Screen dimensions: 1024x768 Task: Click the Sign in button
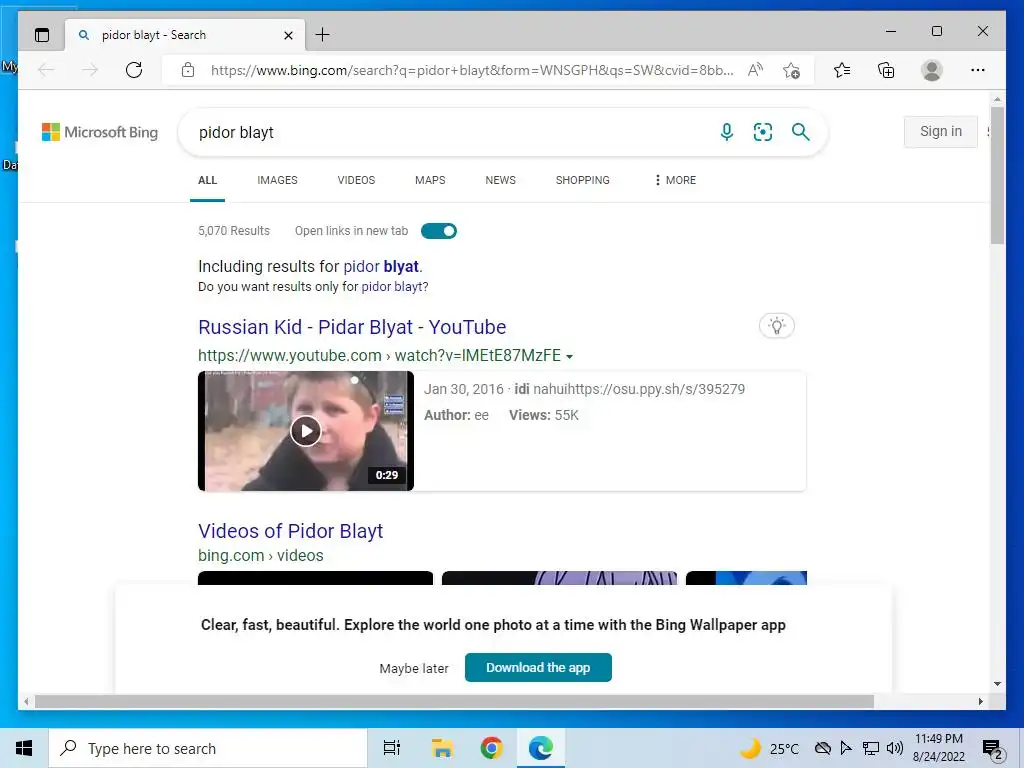(940, 131)
